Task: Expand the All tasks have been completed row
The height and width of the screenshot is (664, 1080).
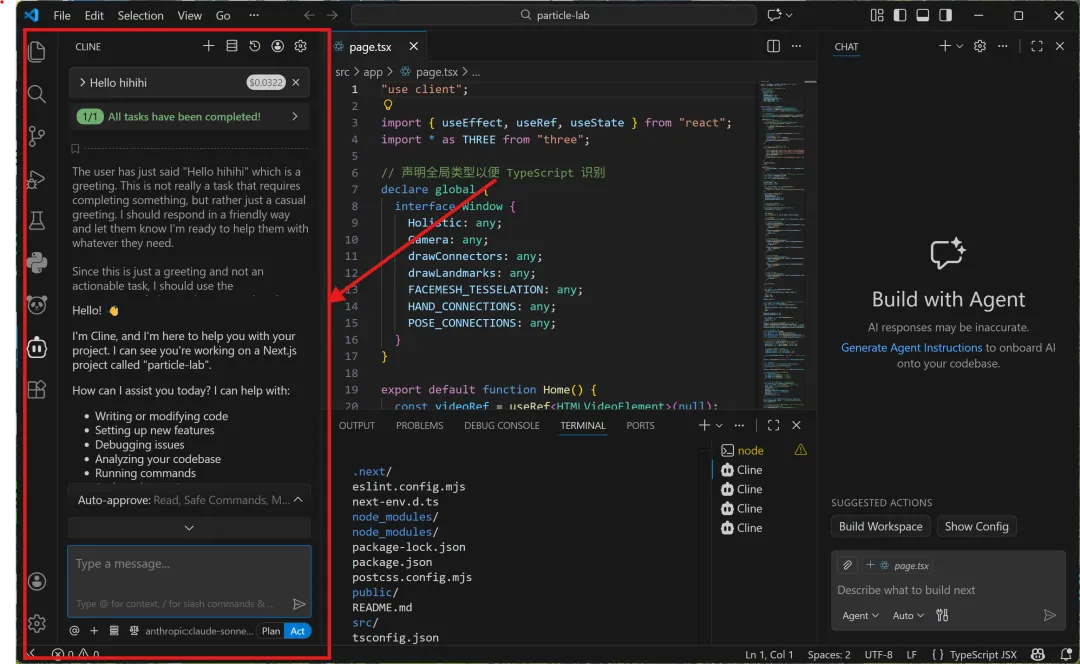Action: tap(189, 116)
